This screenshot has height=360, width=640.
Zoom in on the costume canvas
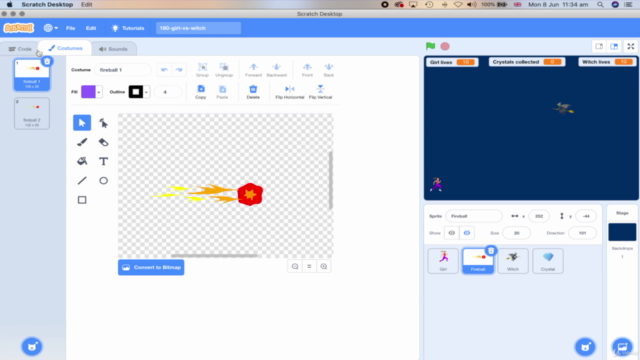[324, 267]
